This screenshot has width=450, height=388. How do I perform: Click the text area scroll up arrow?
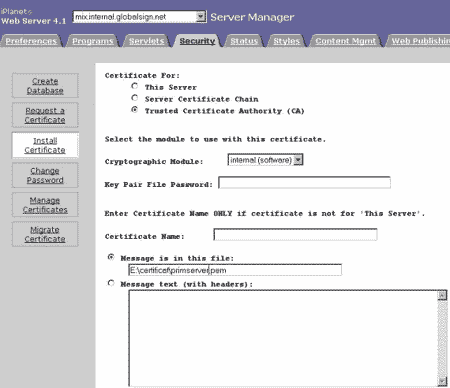pos(442,295)
